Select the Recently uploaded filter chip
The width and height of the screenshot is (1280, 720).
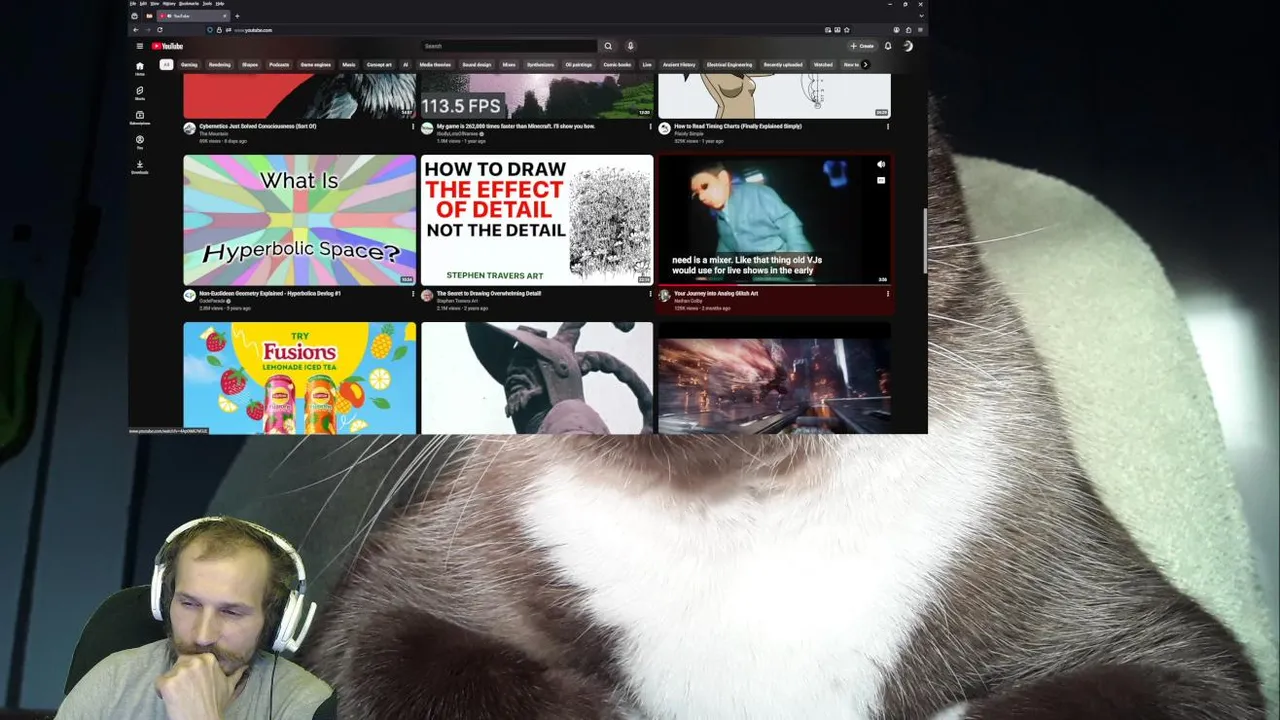click(783, 65)
